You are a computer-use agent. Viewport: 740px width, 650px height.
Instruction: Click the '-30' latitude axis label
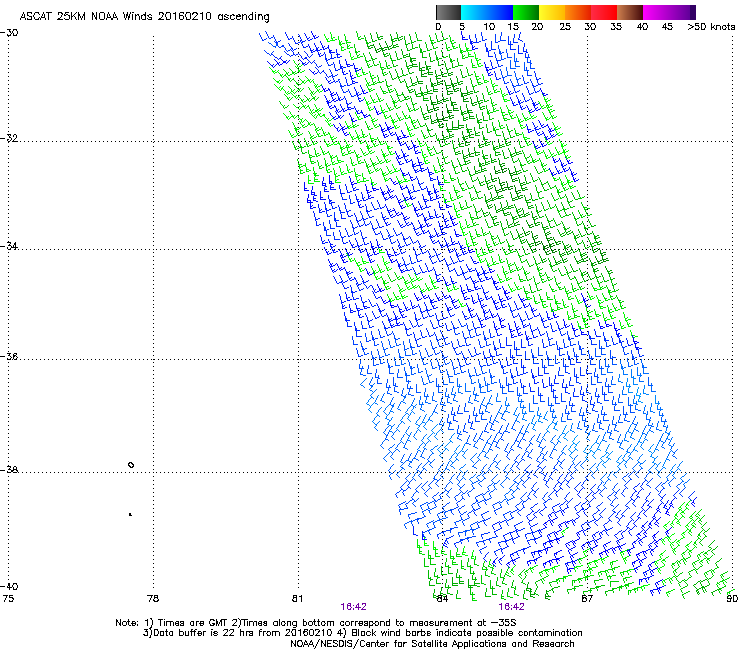click(9, 33)
